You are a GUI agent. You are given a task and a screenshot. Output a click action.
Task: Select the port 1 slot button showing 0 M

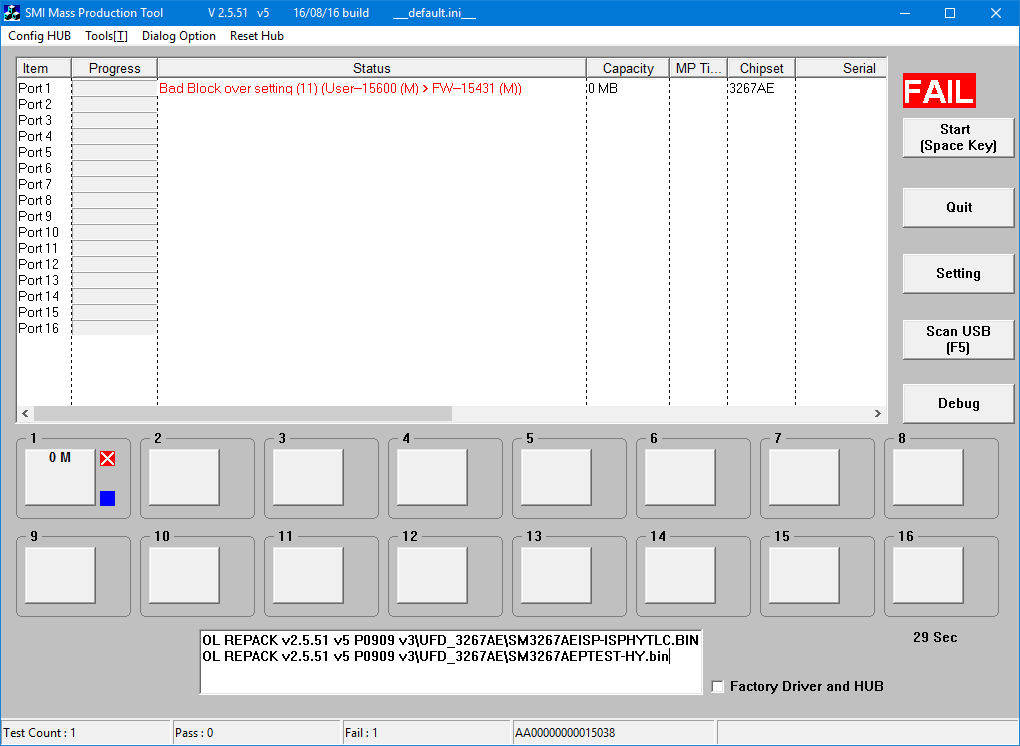click(60, 477)
